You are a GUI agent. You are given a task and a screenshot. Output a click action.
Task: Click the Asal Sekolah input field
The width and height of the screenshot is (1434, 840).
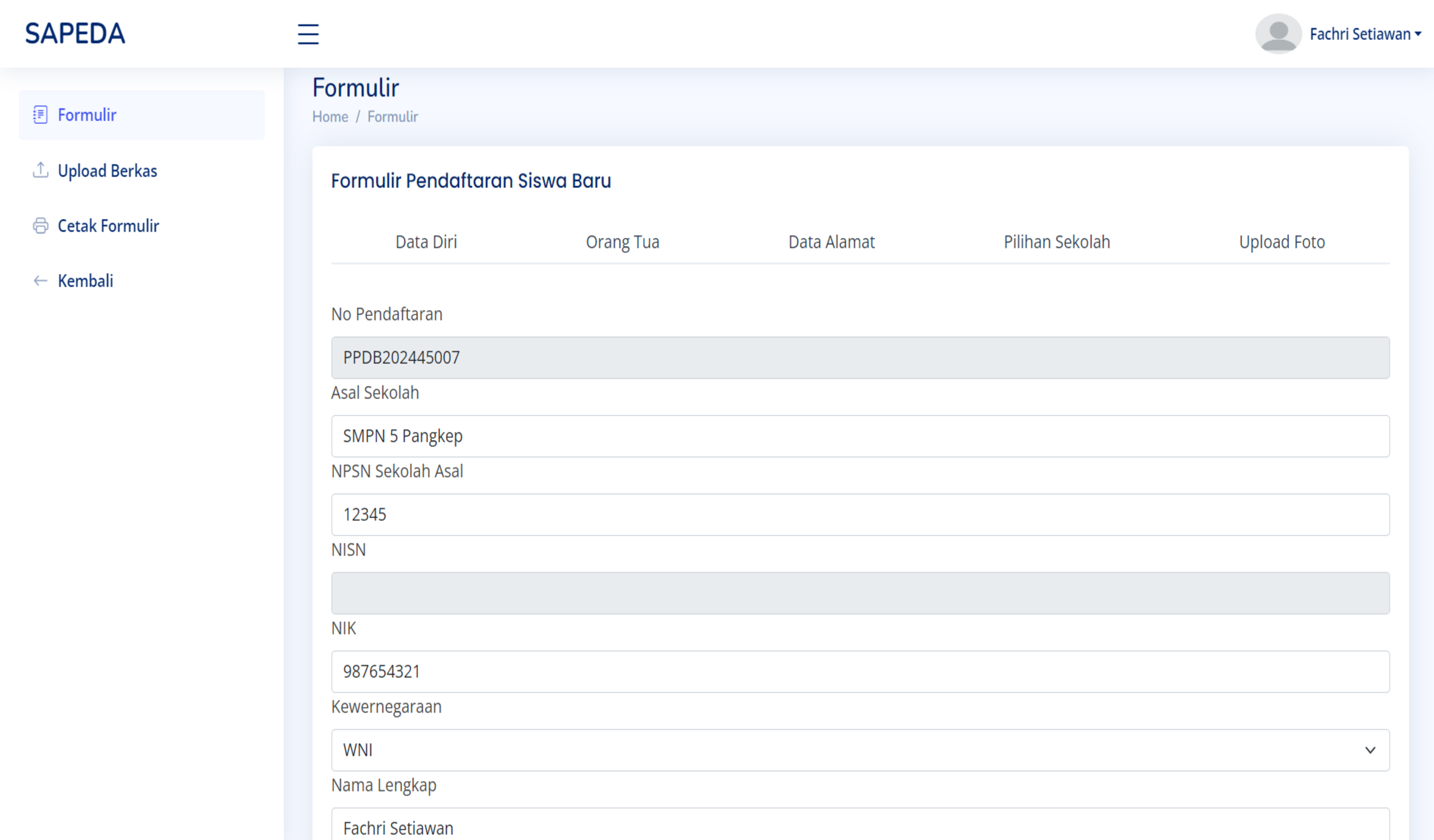tap(860, 436)
